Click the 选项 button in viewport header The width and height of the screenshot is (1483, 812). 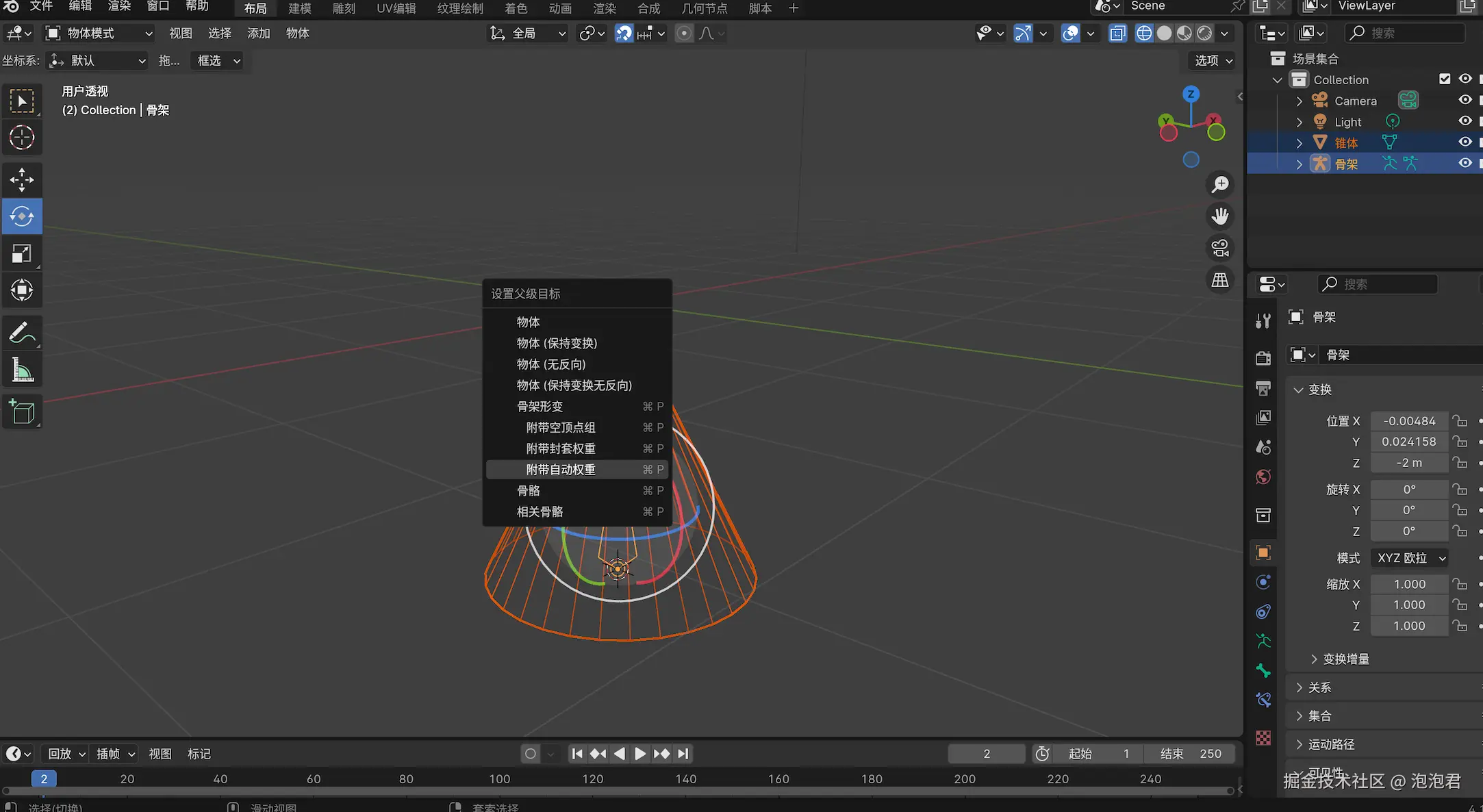coord(1213,60)
